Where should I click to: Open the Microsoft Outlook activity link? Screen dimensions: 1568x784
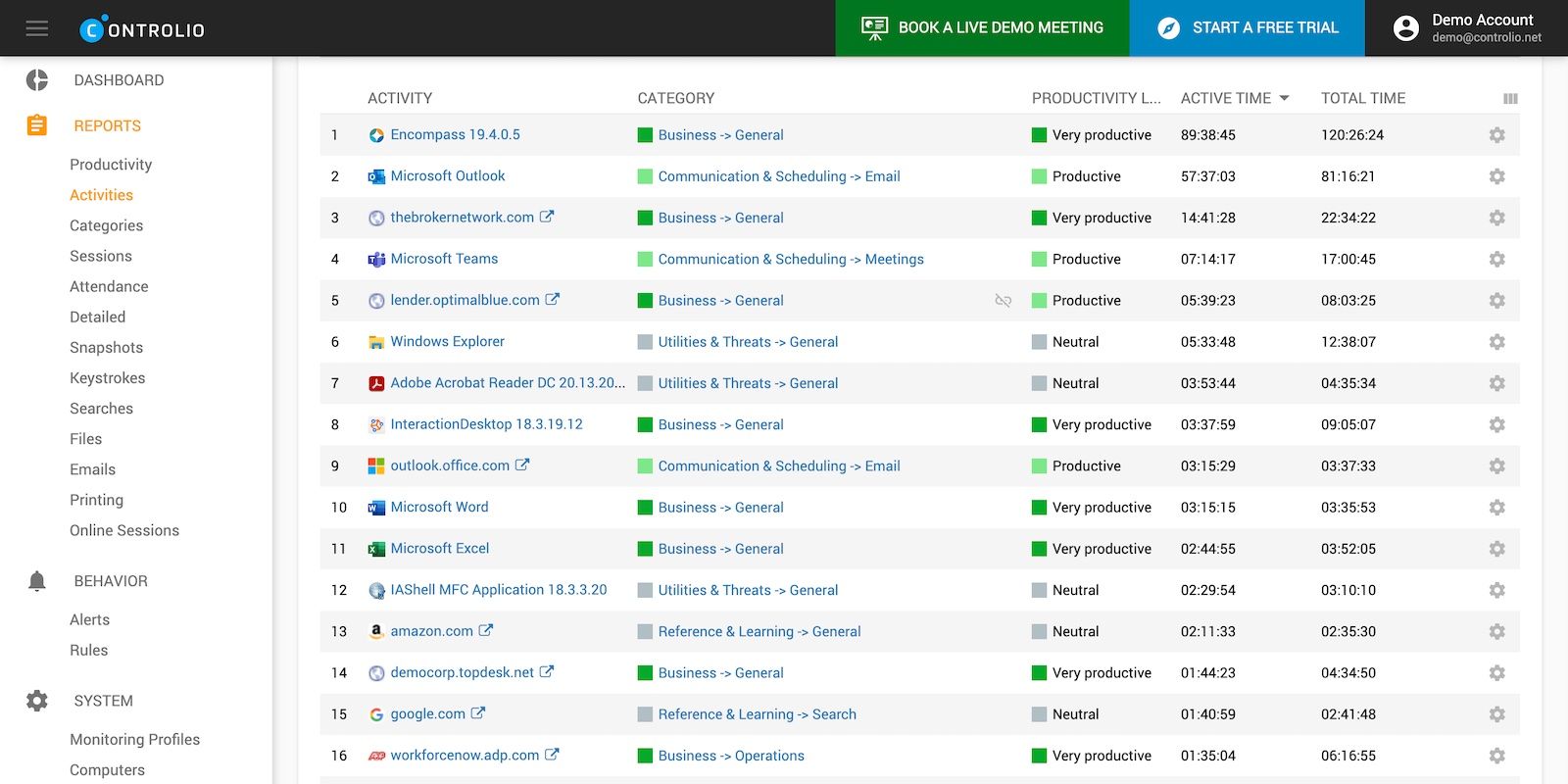tap(448, 175)
